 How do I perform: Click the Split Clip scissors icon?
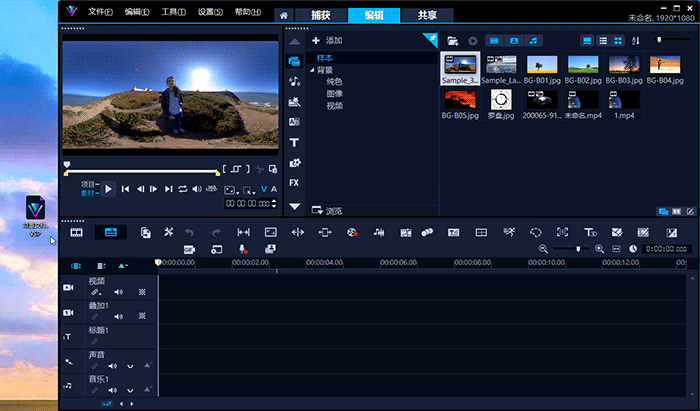259,169
